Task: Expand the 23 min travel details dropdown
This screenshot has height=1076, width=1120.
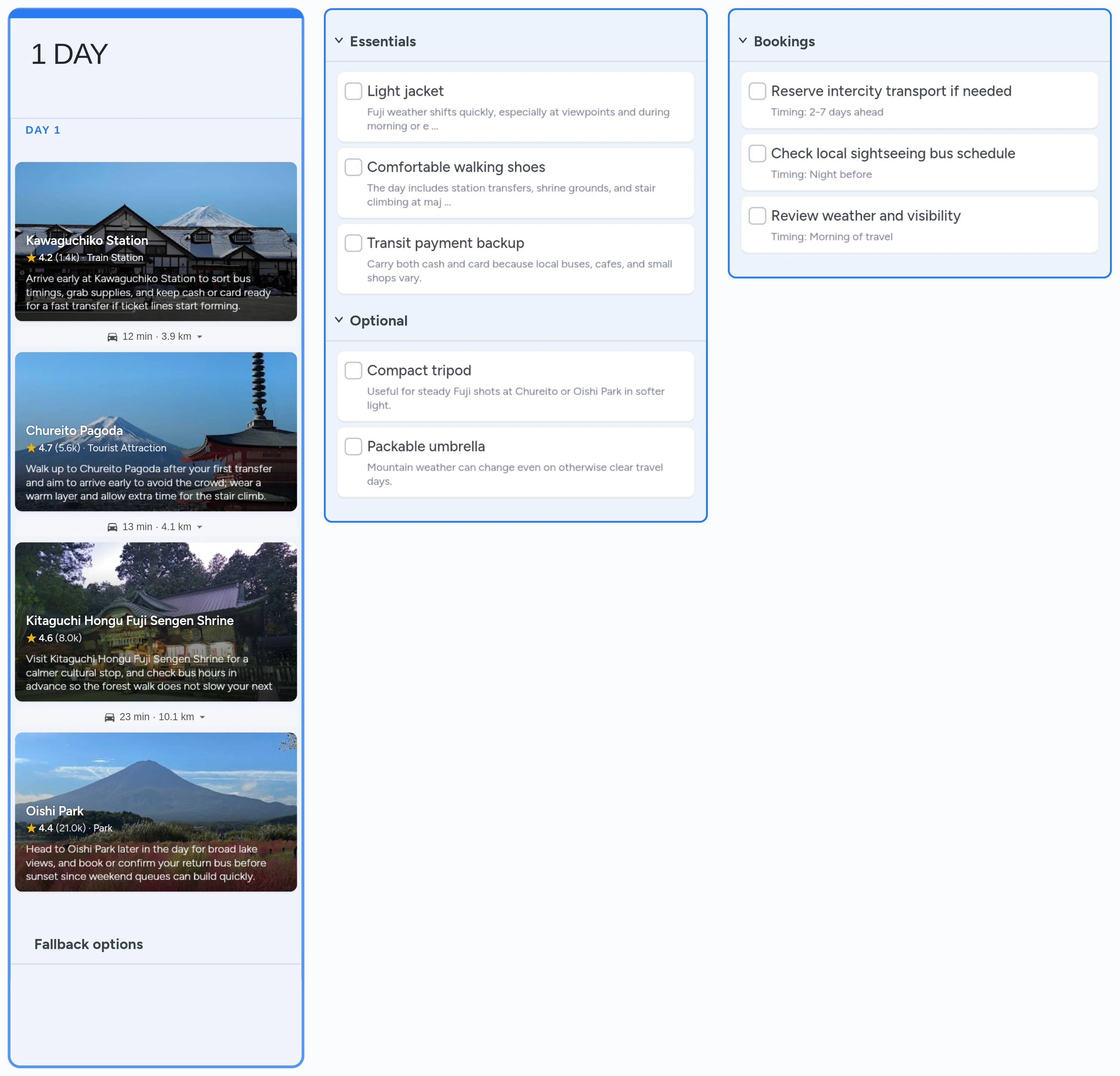Action: pos(203,716)
